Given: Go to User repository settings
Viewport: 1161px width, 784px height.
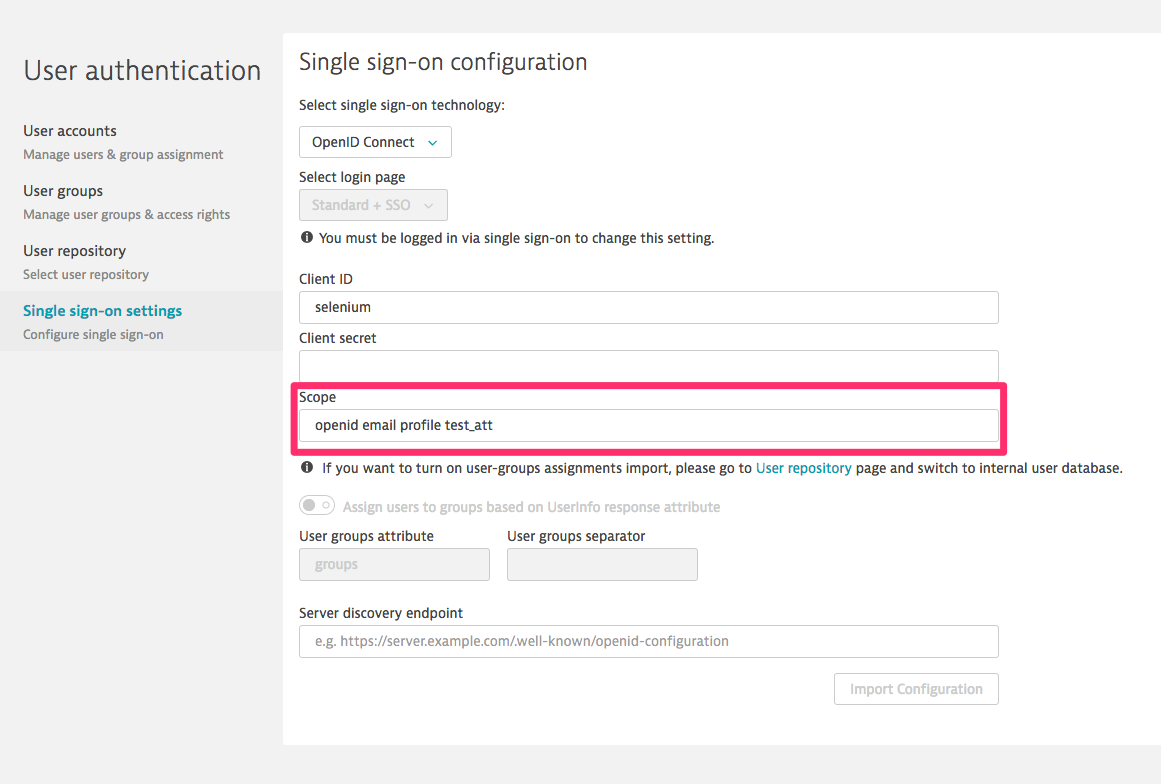Looking at the screenshot, I should coord(74,251).
